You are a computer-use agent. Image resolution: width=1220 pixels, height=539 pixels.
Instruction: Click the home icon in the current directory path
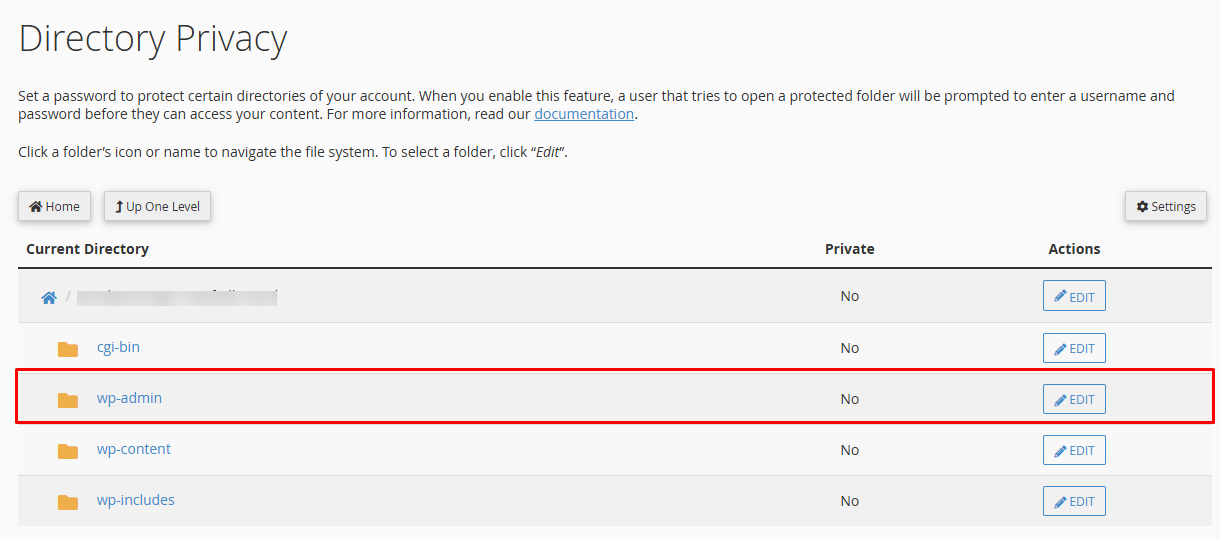point(48,298)
